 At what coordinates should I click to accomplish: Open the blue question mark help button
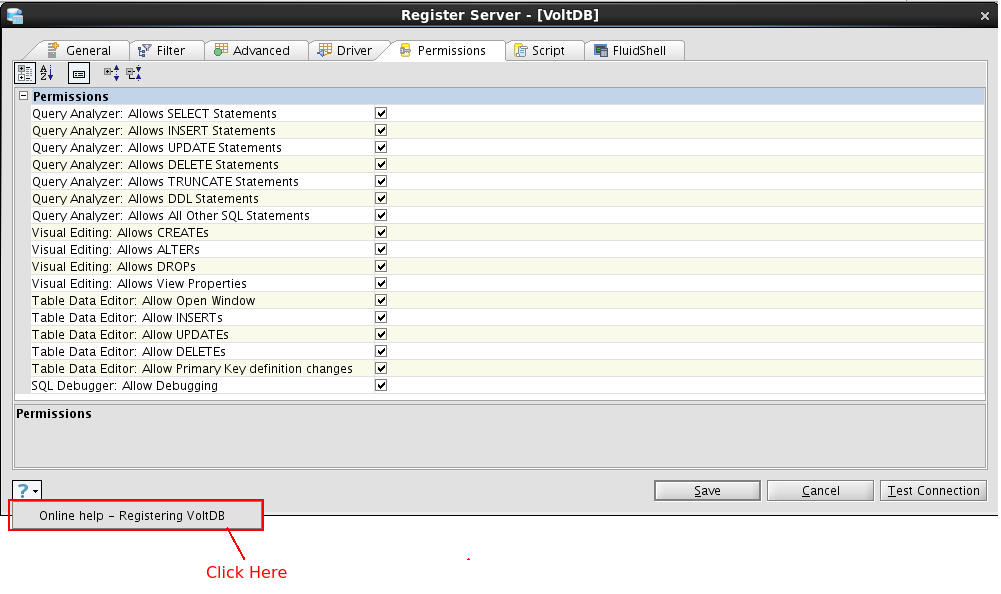tap(27, 491)
